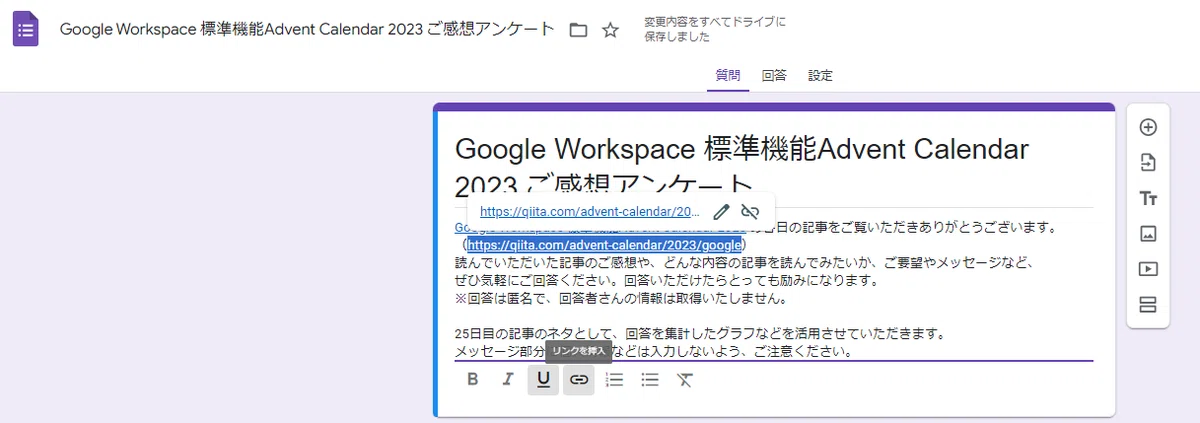Add an image from side toolbar
Screen dimensions: 1200x423
(1148, 234)
